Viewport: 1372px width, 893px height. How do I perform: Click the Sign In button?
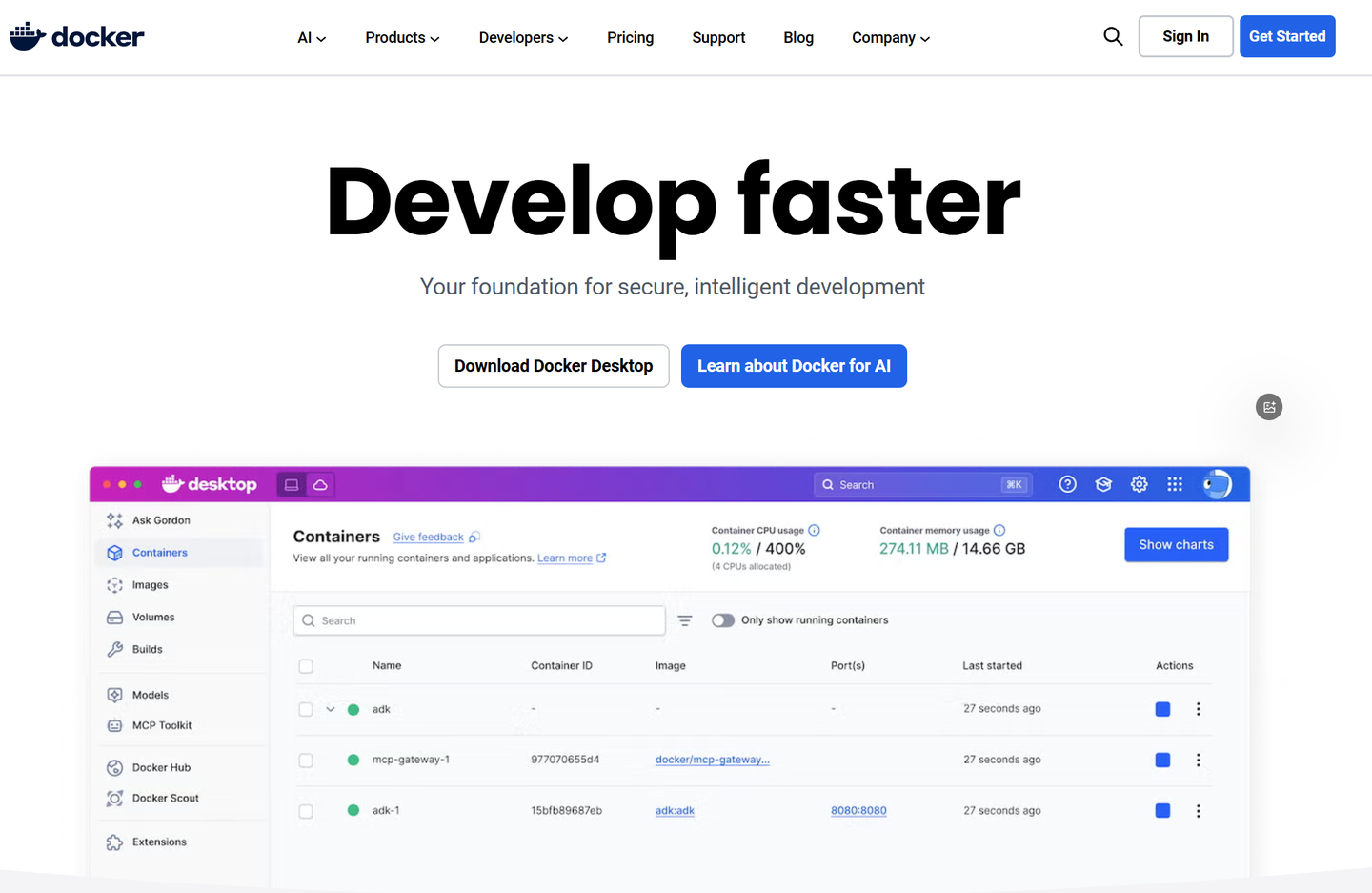click(x=1186, y=36)
